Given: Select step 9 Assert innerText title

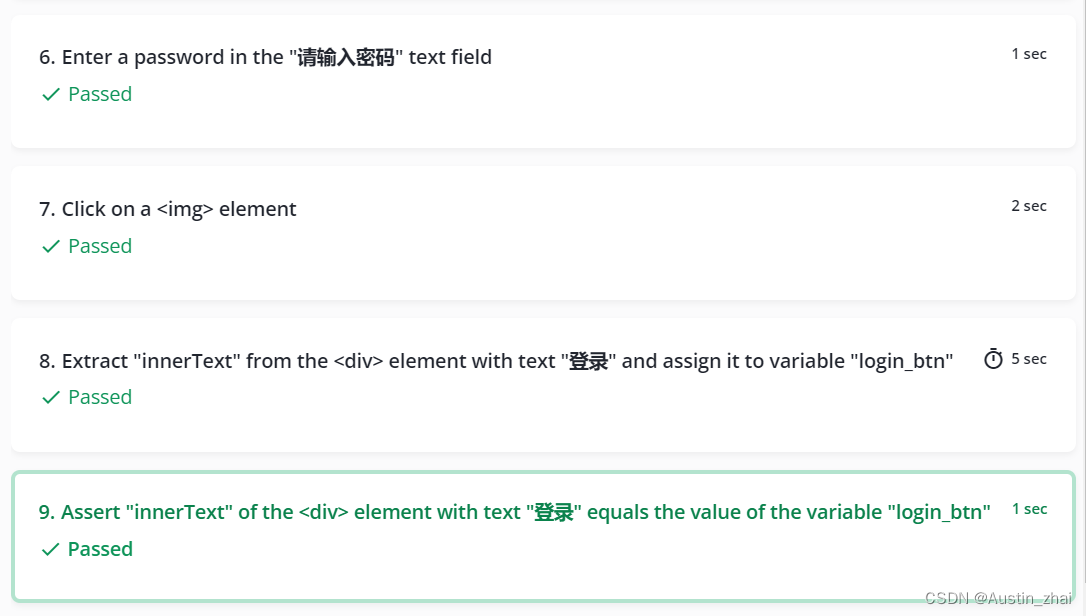Looking at the screenshot, I should point(515,512).
